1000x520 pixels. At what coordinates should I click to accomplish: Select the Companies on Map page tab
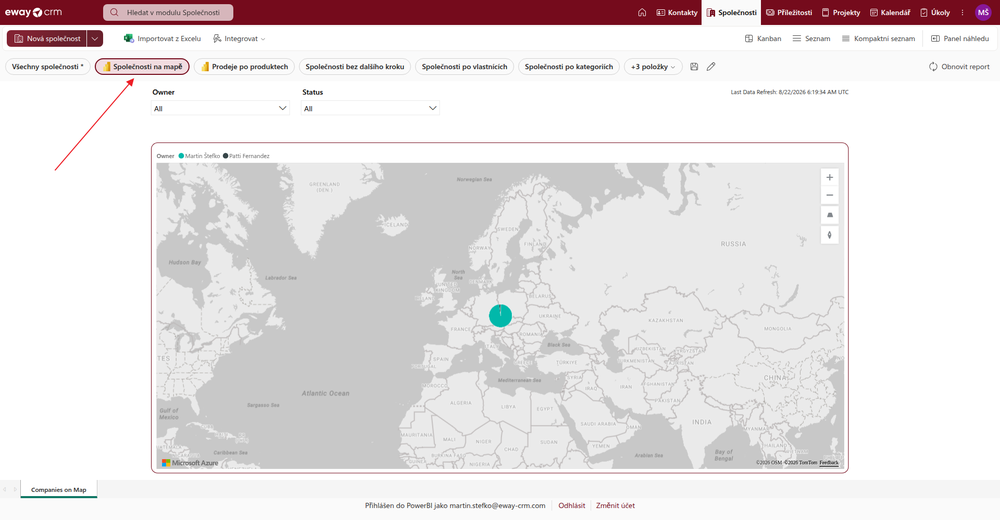(59, 490)
